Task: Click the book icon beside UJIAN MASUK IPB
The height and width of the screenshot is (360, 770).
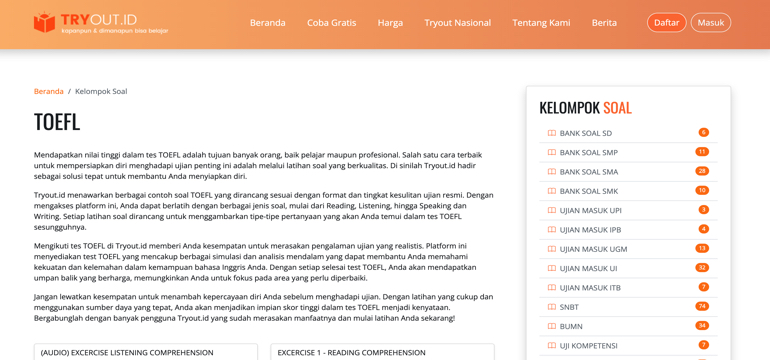Action: [x=551, y=230]
